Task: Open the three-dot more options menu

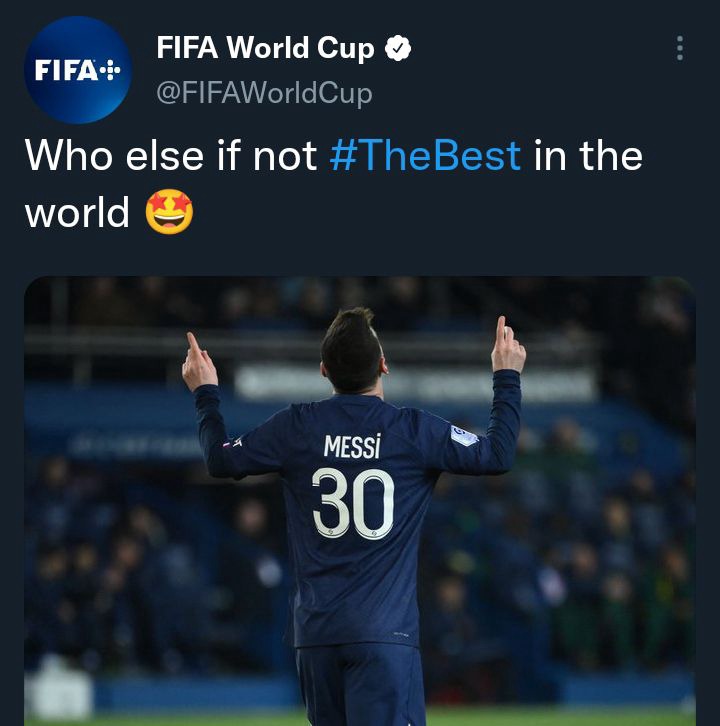Action: coord(680,48)
